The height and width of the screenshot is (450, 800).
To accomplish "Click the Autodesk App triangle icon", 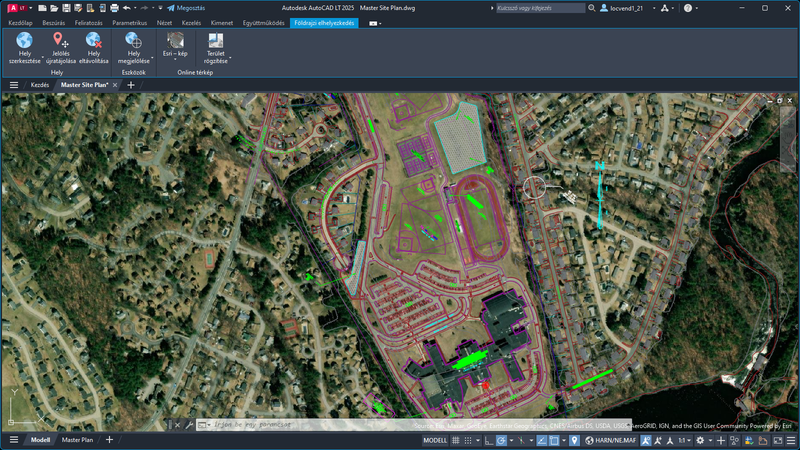I will tap(664, 8).
